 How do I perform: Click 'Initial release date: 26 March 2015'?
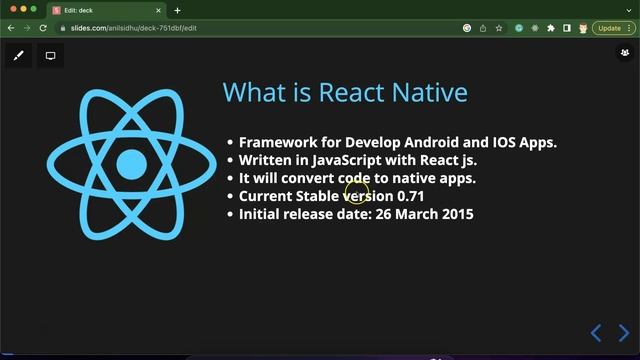(x=356, y=214)
